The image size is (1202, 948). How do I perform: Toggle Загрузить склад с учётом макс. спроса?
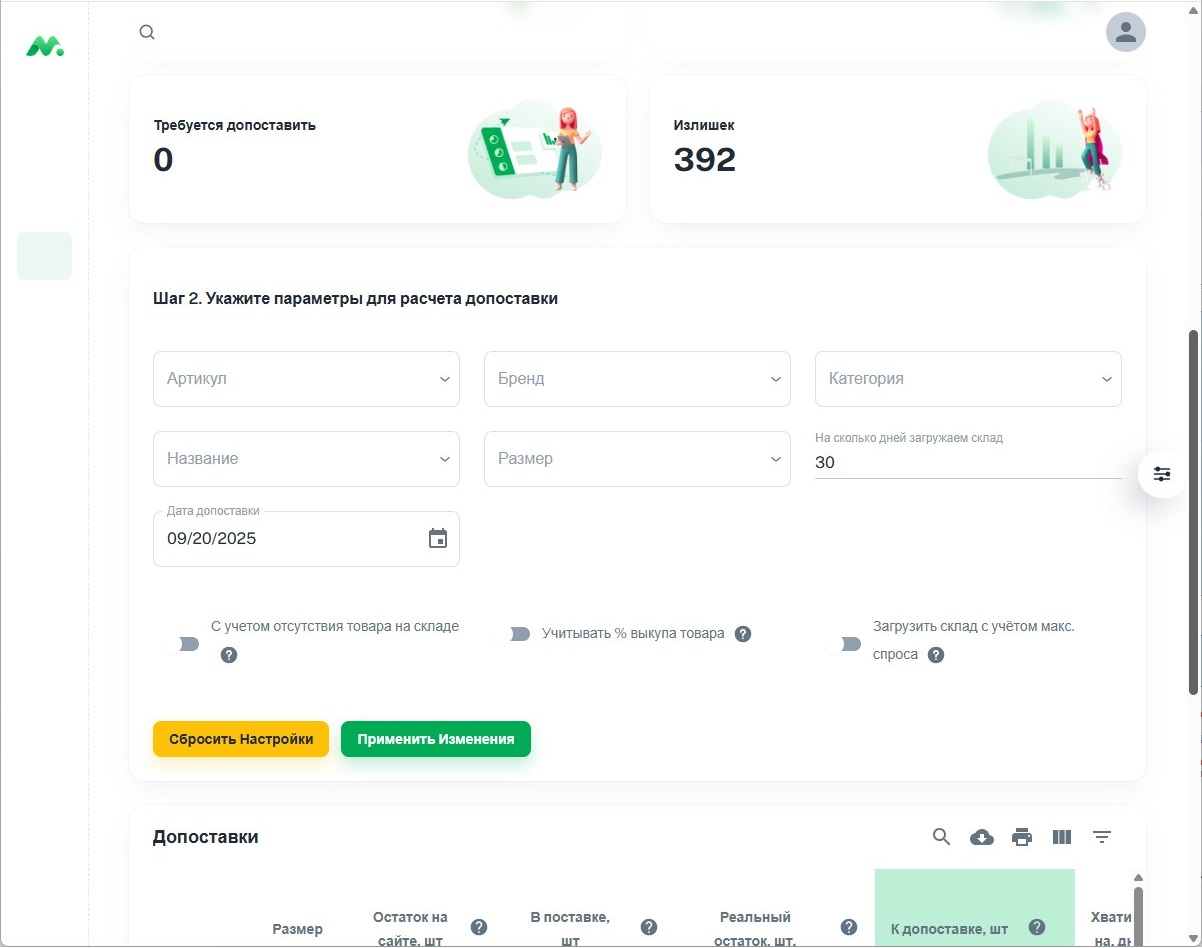coord(843,644)
